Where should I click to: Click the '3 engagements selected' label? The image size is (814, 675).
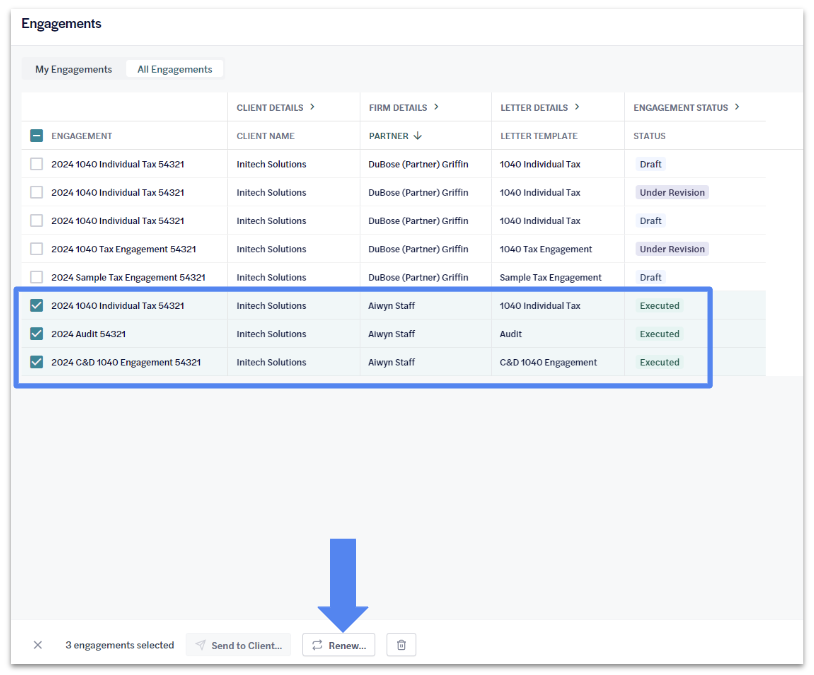119,645
